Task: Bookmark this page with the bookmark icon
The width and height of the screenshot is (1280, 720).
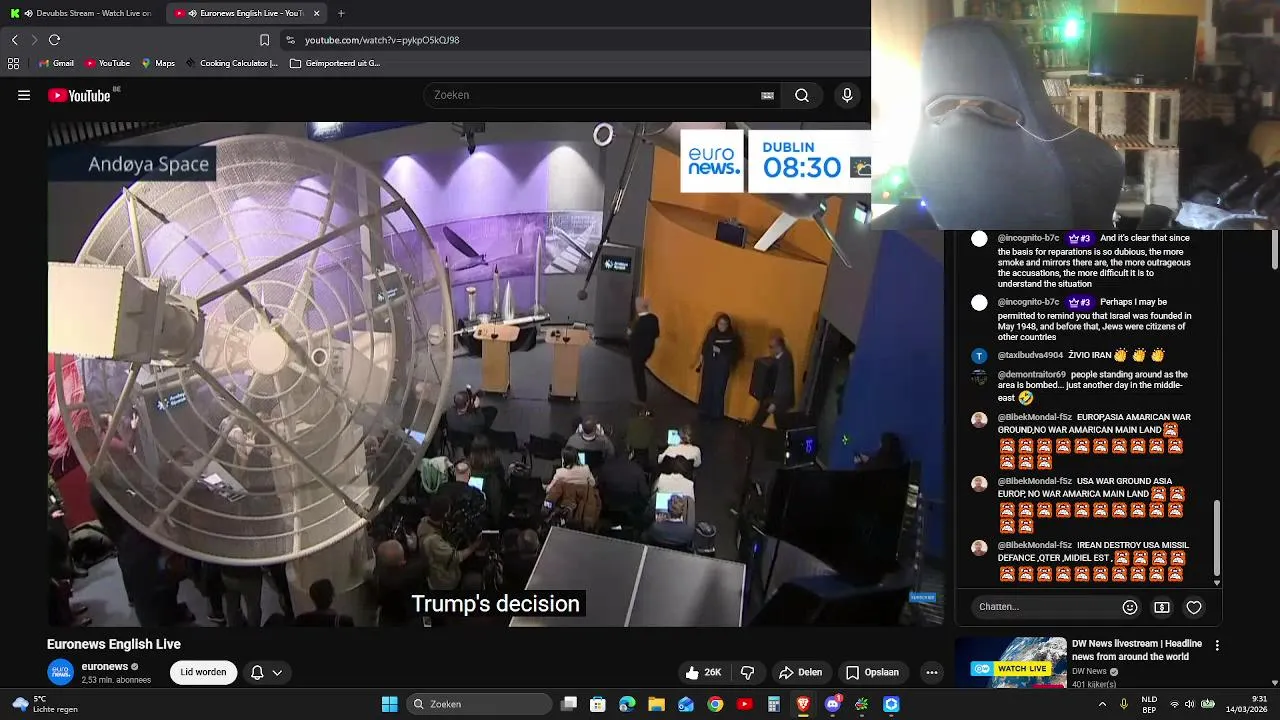Action: tap(264, 40)
